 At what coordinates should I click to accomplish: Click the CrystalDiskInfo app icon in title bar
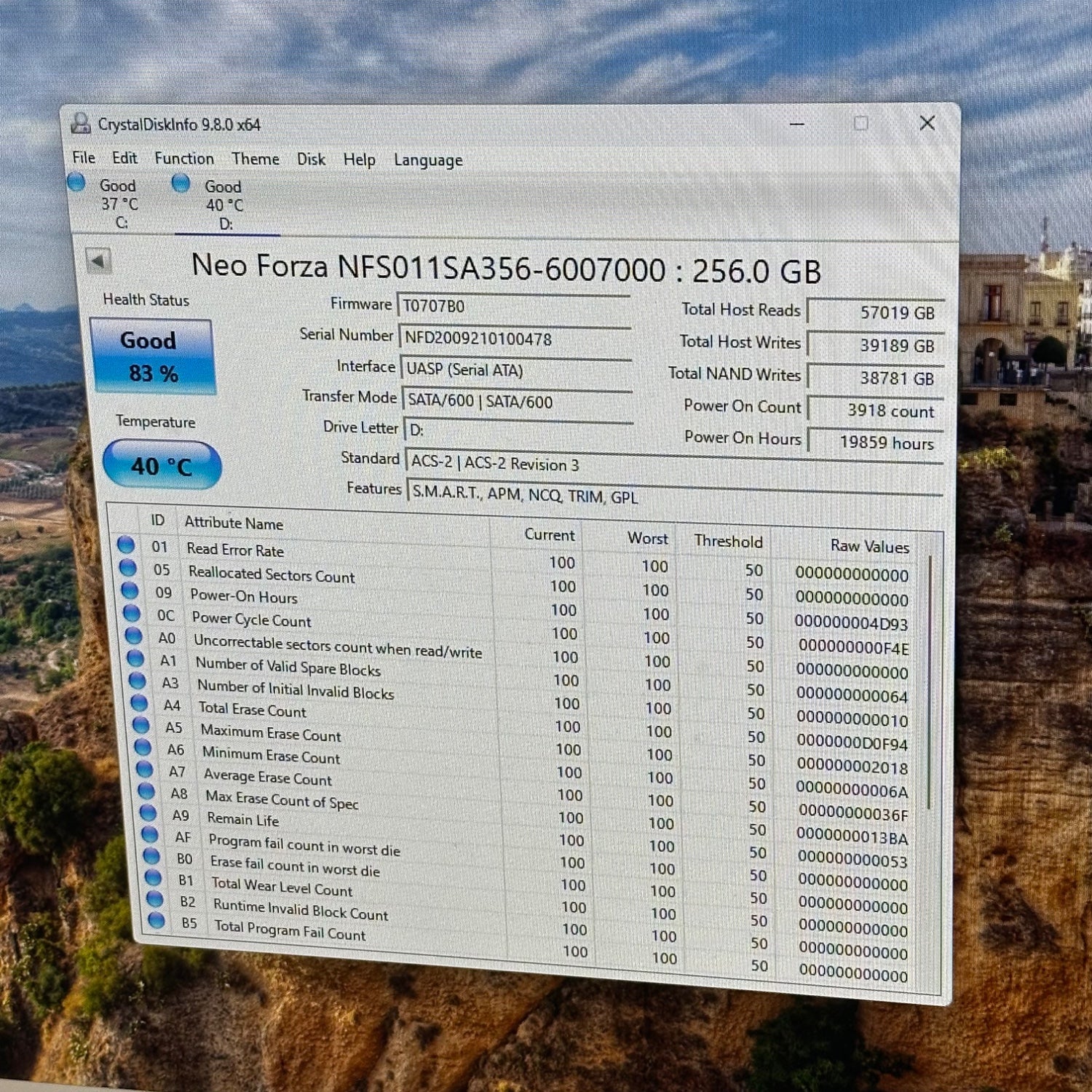click(80, 123)
